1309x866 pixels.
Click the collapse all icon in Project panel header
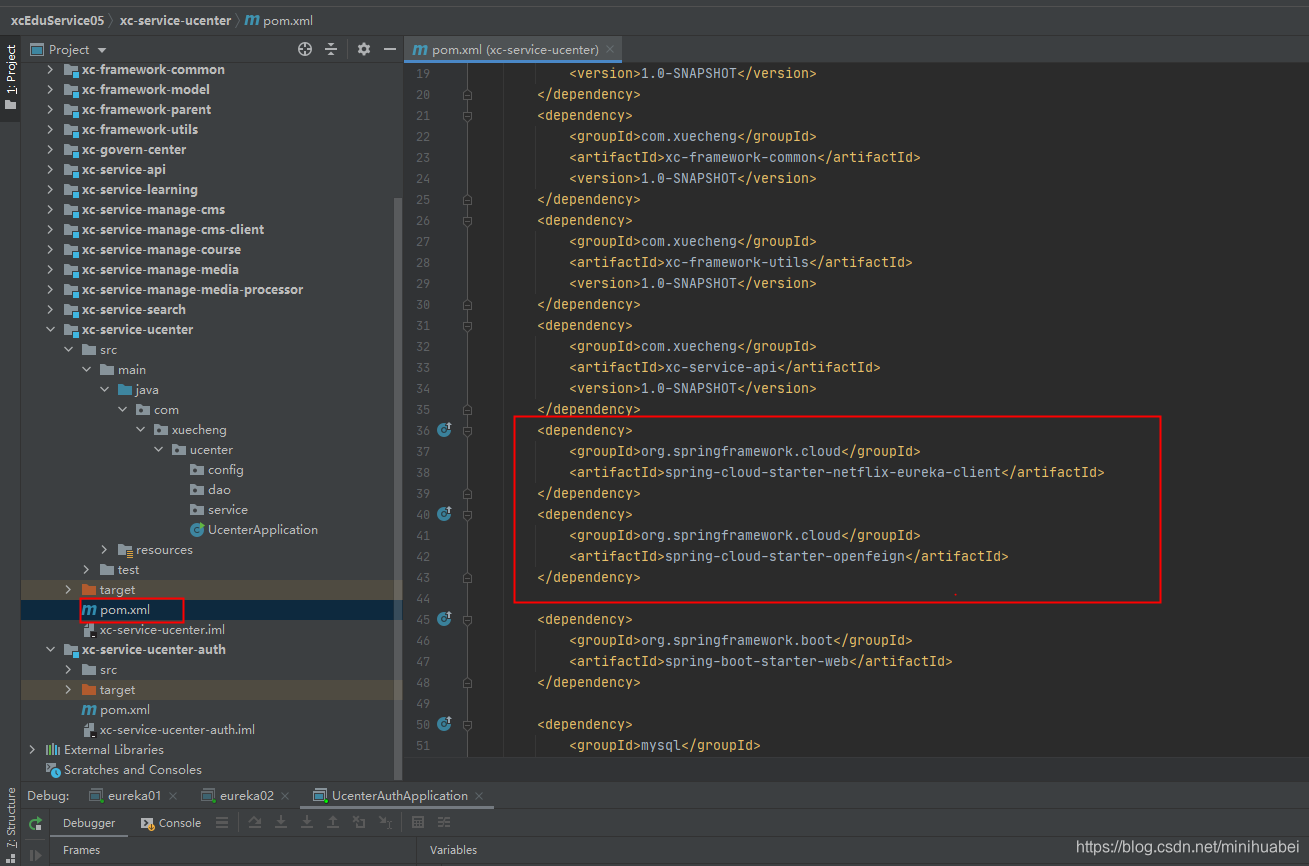pyautogui.click(x=333, y=49)
